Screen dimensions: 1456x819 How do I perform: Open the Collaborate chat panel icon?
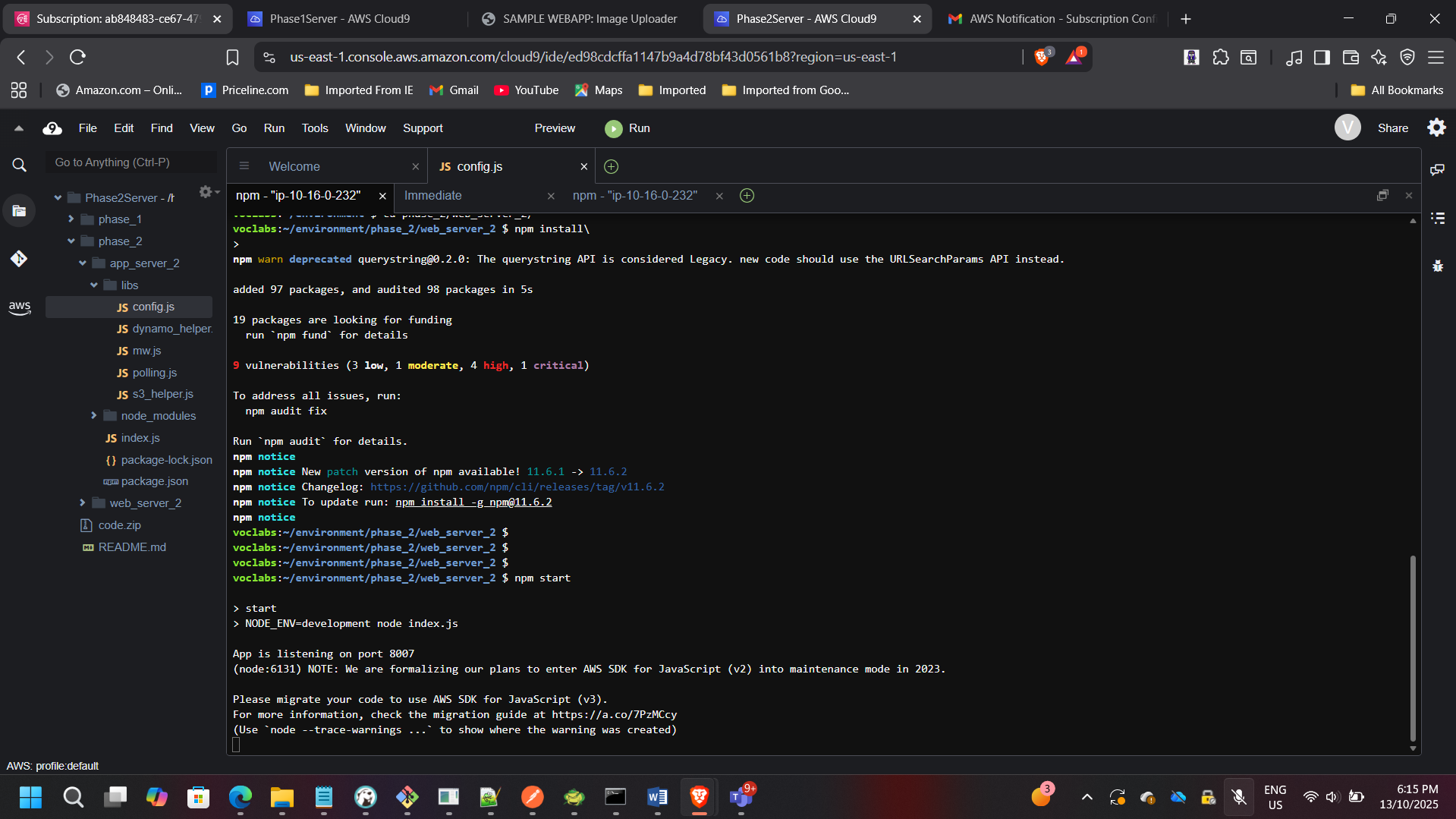coord(1437,169)
